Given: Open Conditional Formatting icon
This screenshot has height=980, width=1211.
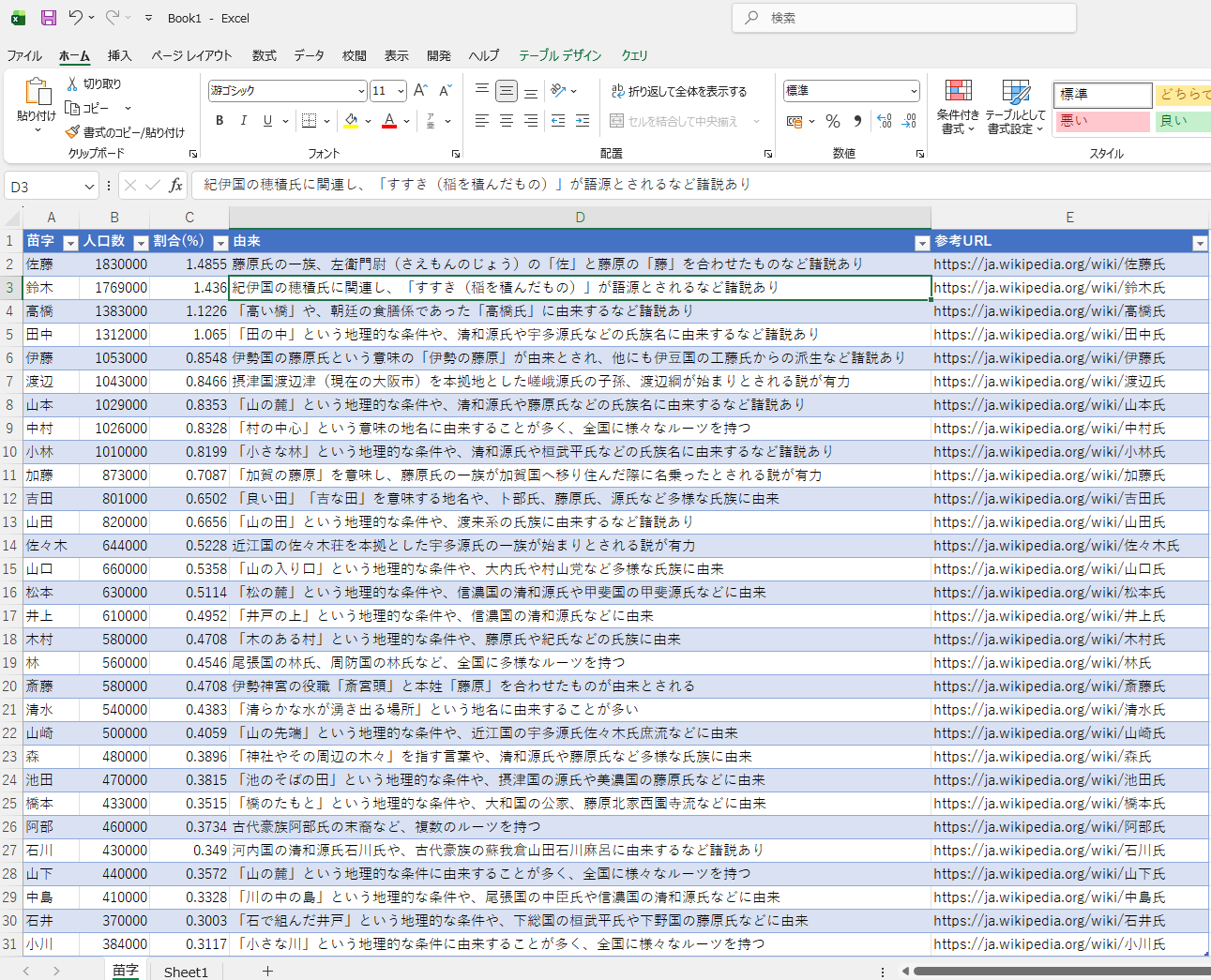Looking at the screenshot, I should 958,91.
